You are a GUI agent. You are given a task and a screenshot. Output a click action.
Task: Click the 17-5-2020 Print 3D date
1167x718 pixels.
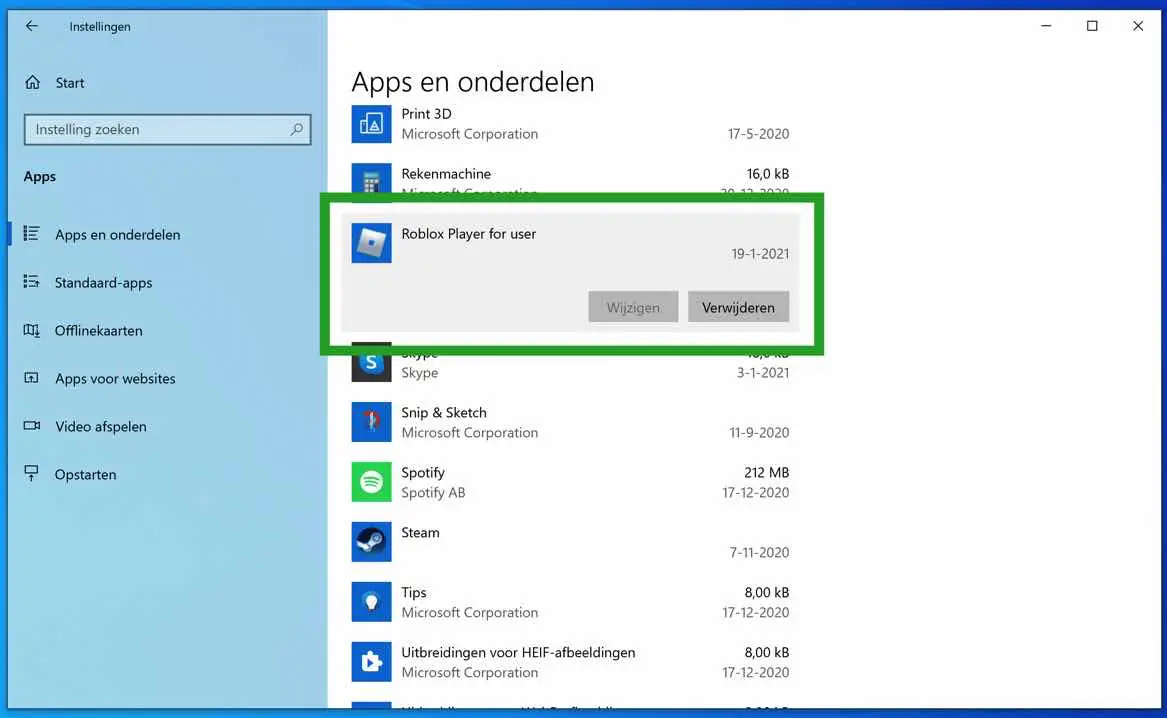[x=758, y=134]
